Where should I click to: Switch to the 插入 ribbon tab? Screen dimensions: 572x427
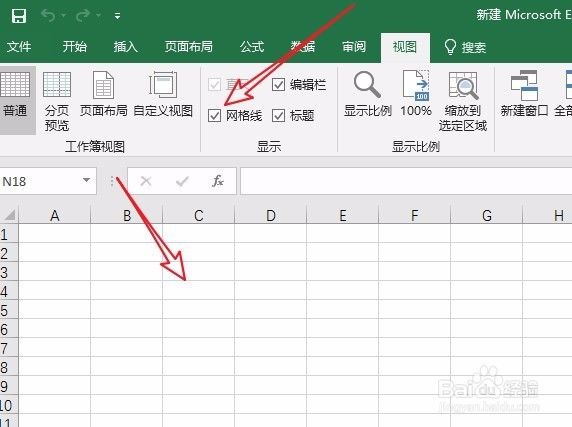tap(125, 47)
